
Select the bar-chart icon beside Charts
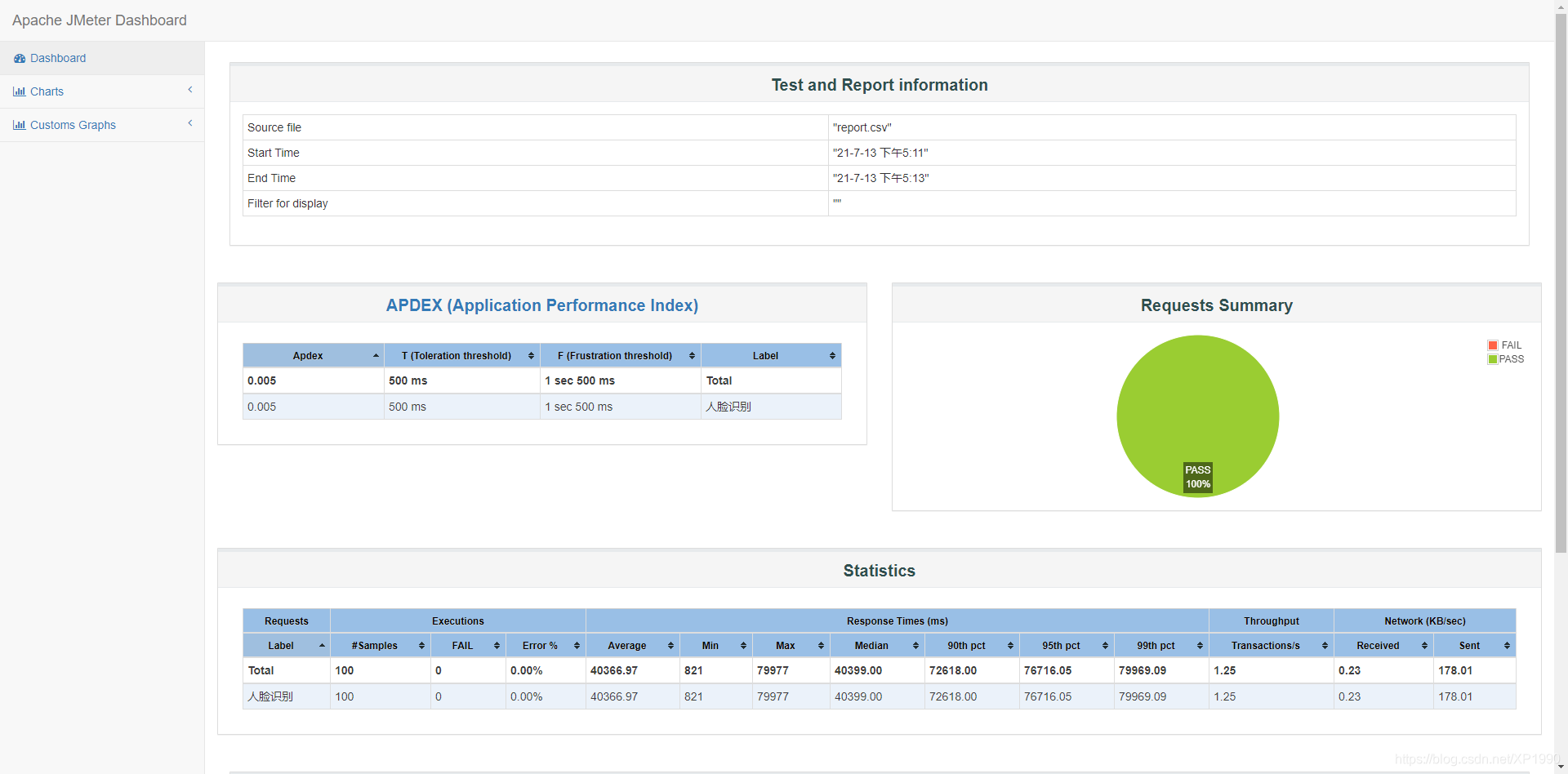point(20,91)
